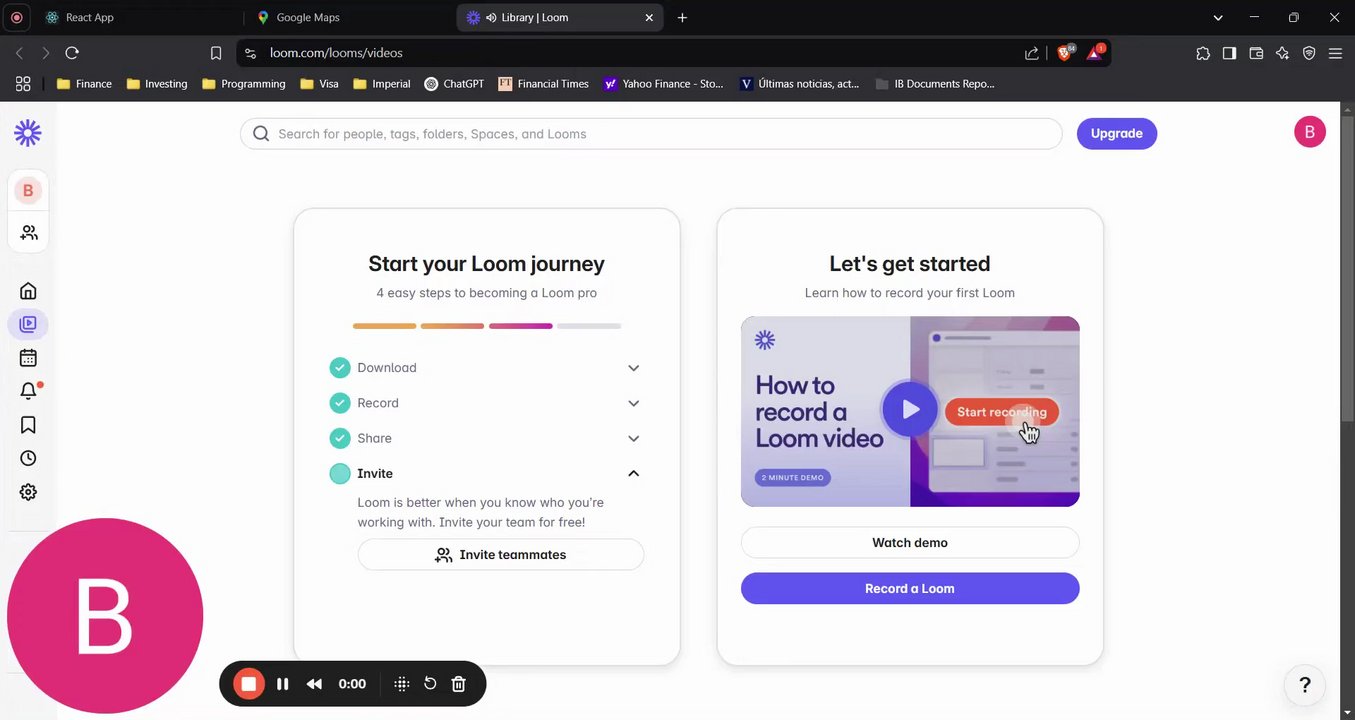Click the Loom search input field

pos(651,134)
